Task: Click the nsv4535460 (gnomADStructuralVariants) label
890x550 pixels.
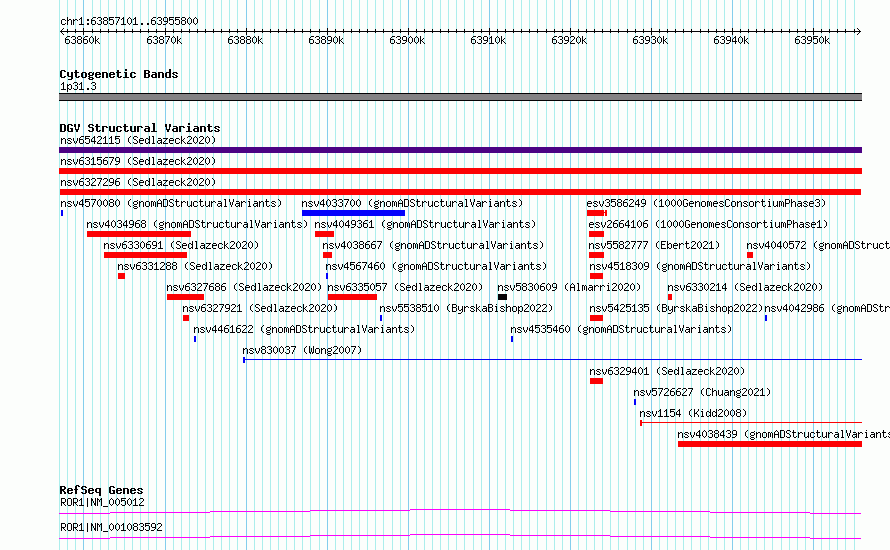Action: [x=621, y=329]
